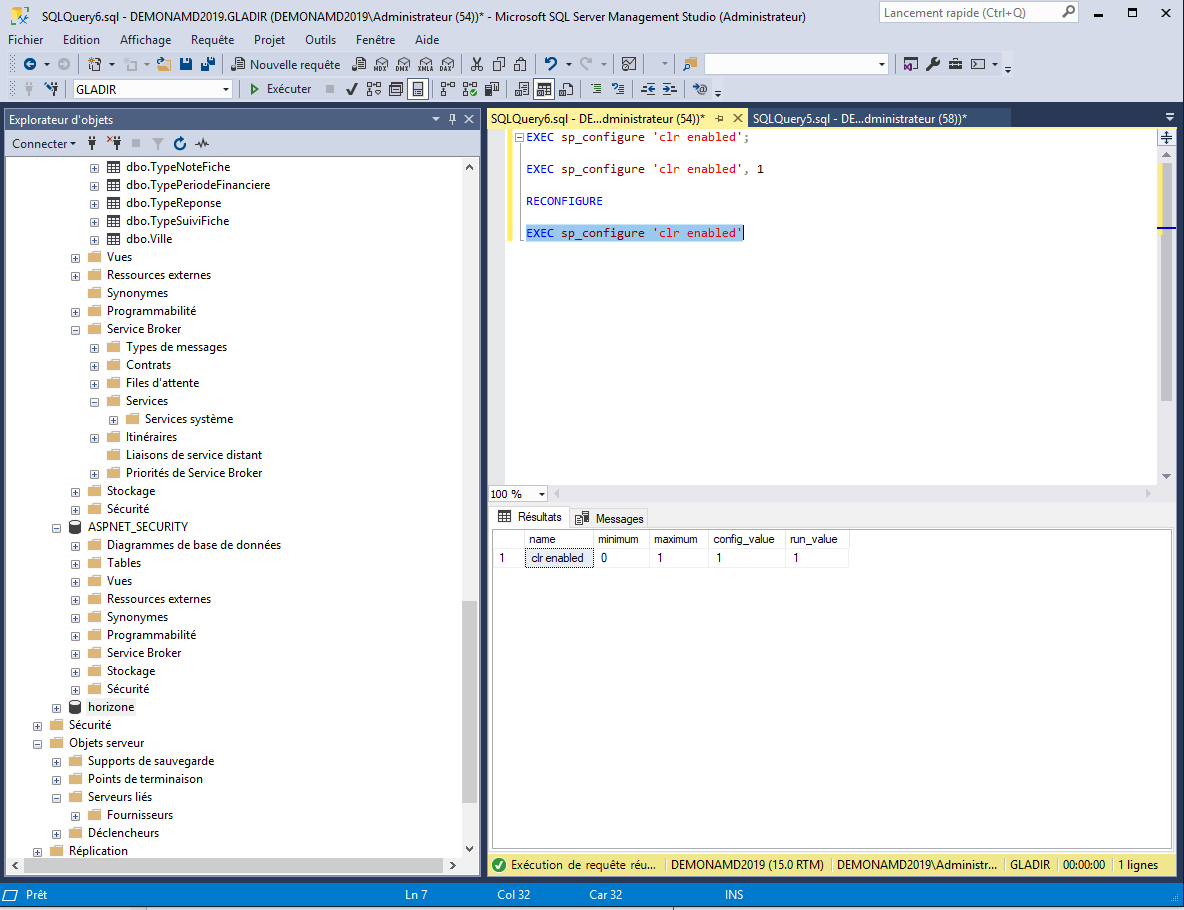
Task: Click the Object Explorer vertical scrollbar thumb
Action: tap(469, 700)
